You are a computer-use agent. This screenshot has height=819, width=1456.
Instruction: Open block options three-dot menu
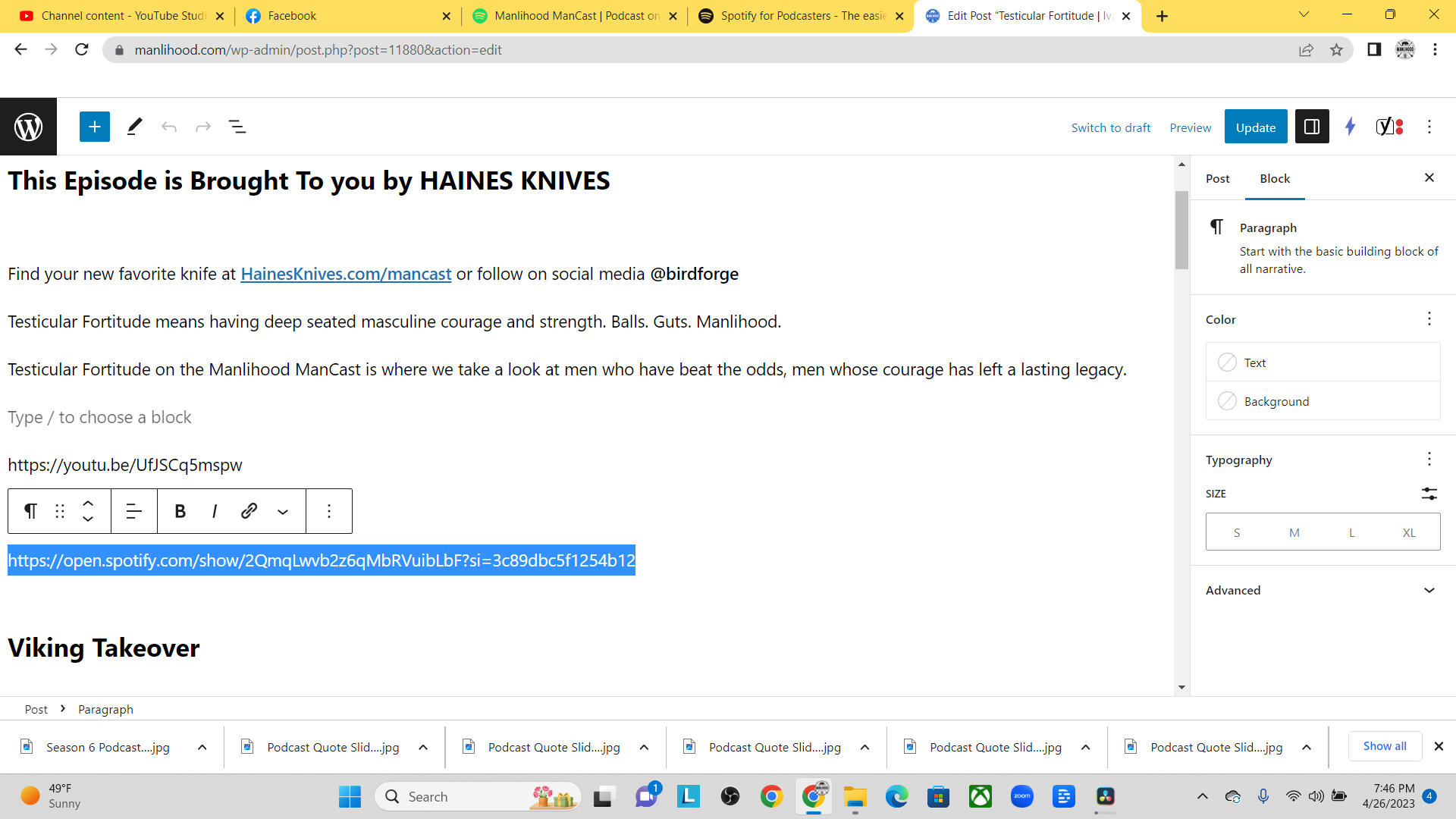point(329,511)
